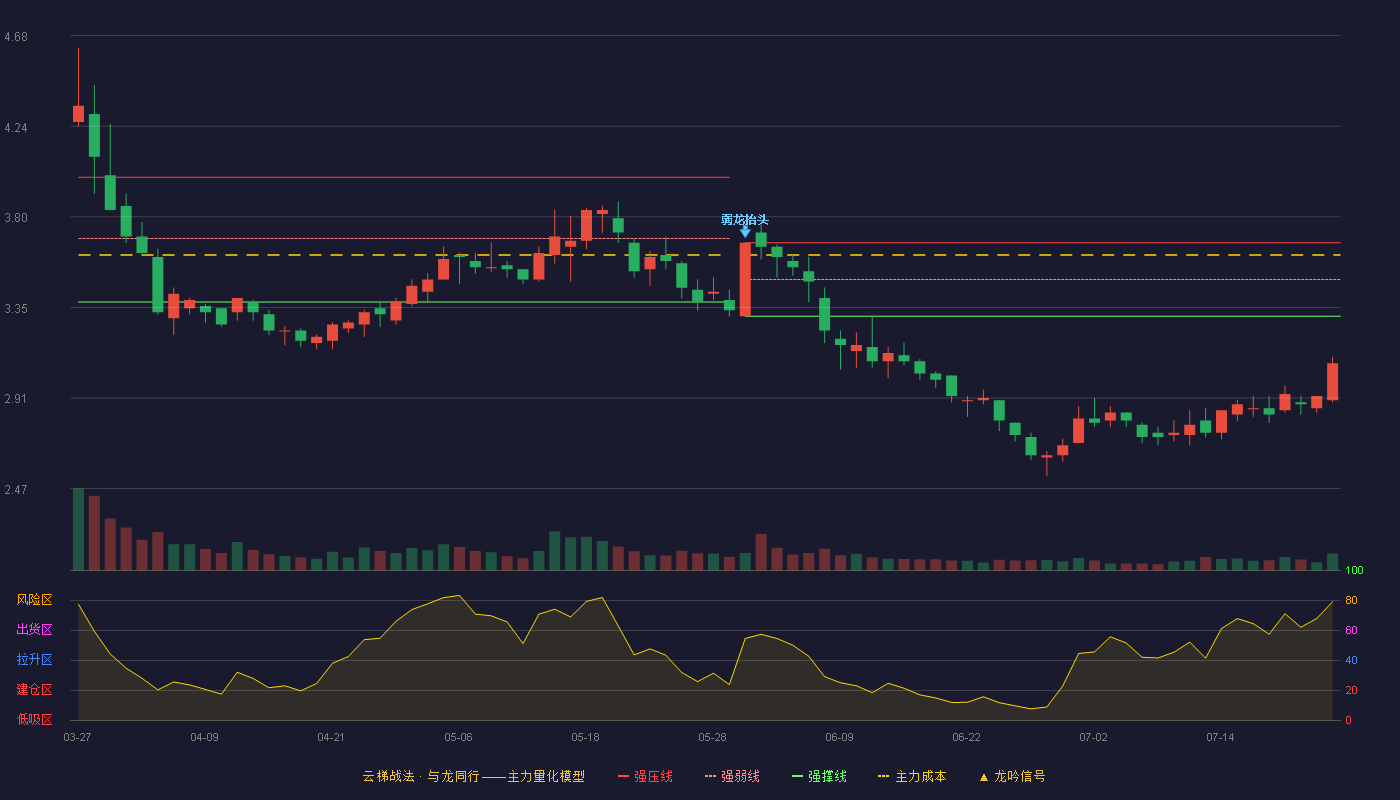The height and width of the screenshot is (800, 1400).
Task: Click the green 100 indicator axis value
Action: tap(1355, 570)
